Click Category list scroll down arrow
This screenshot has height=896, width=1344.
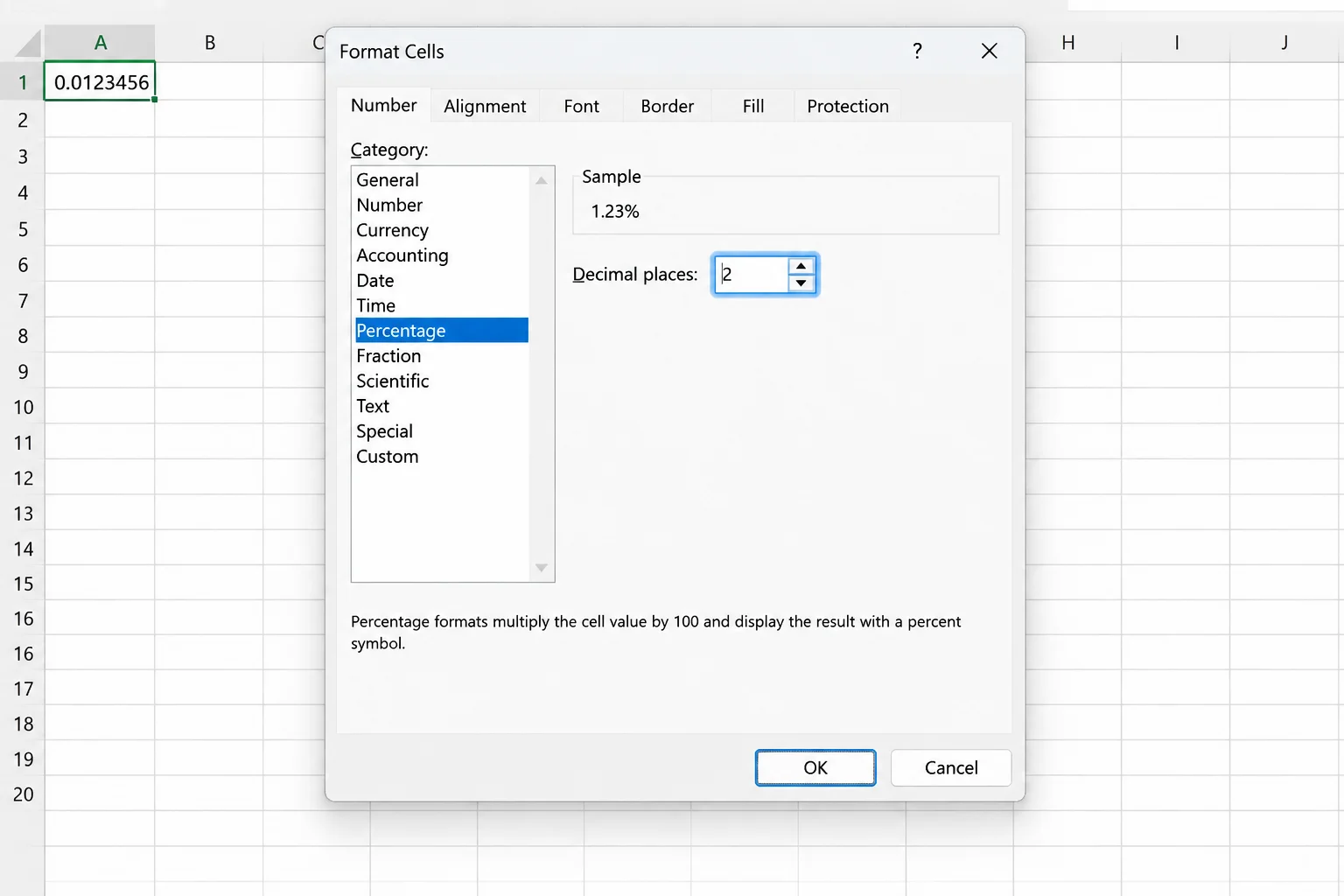coord(542,568)
